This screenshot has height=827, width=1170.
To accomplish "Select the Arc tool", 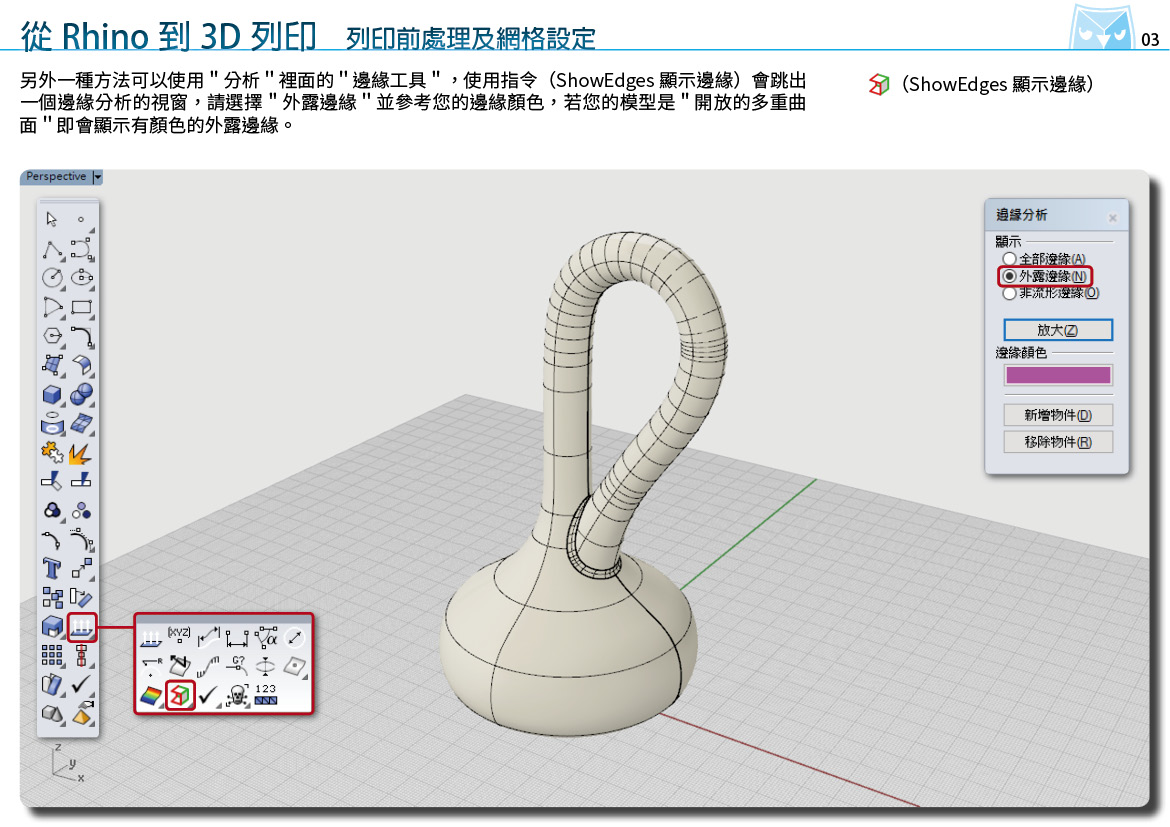I will coord(52,307).
